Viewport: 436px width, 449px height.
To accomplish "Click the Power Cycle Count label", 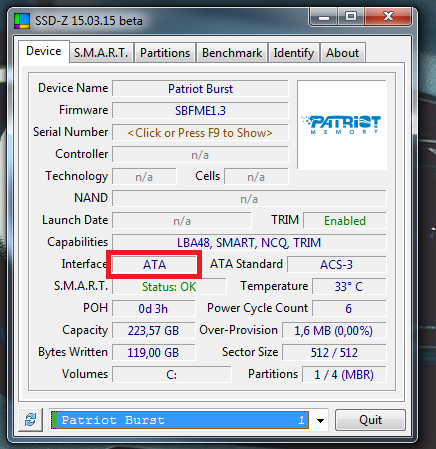I will click(257, 308).
